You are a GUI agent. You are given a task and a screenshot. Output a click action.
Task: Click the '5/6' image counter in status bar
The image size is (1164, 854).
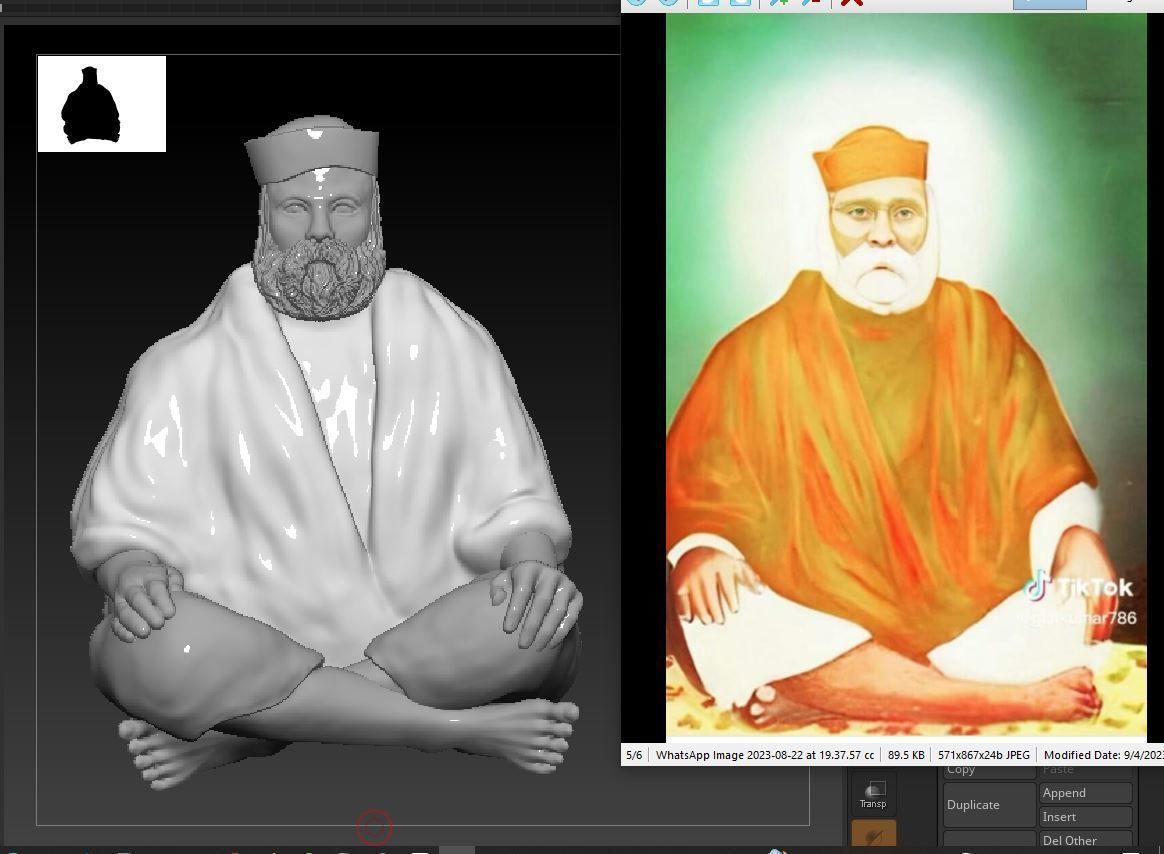(634, 754)
